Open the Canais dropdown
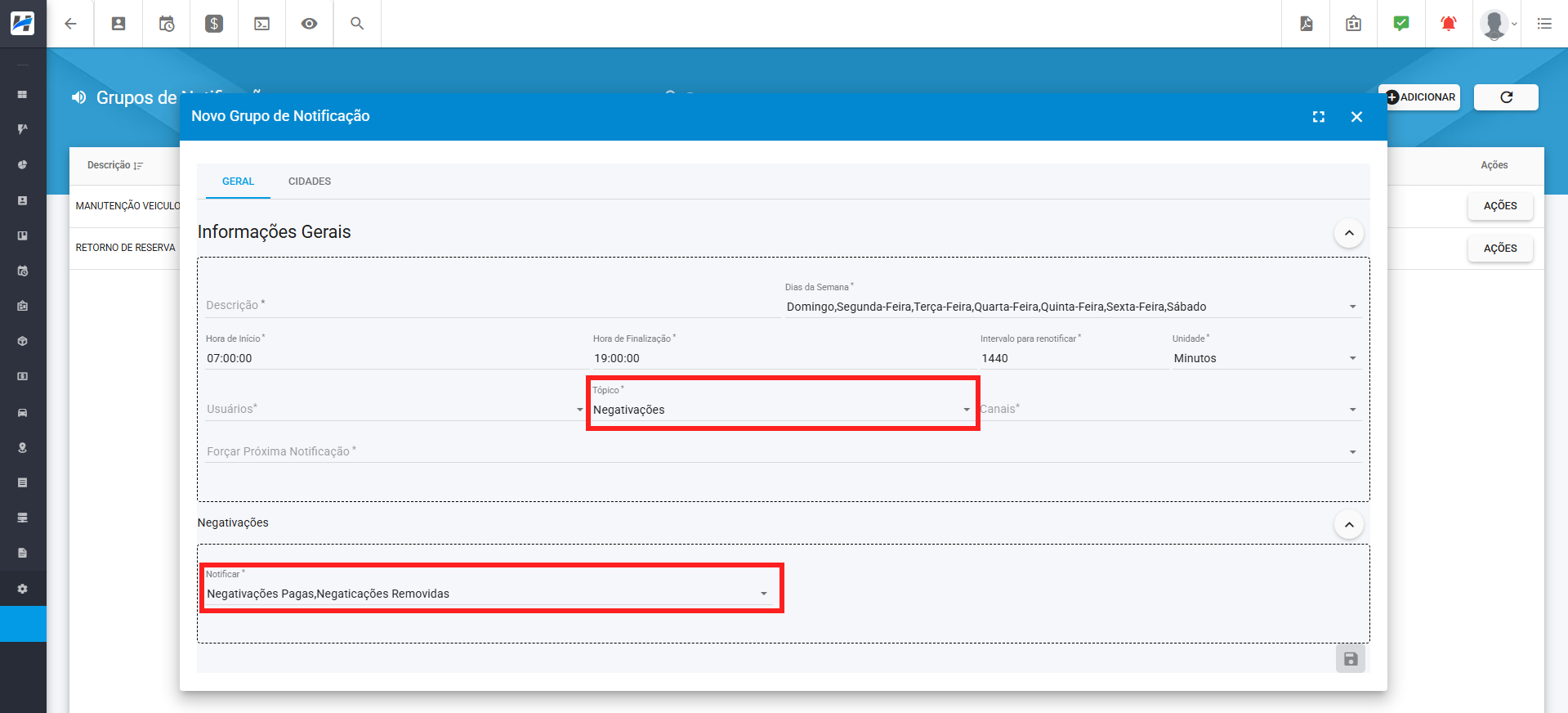1568x713 pixels. [1169, 409]
